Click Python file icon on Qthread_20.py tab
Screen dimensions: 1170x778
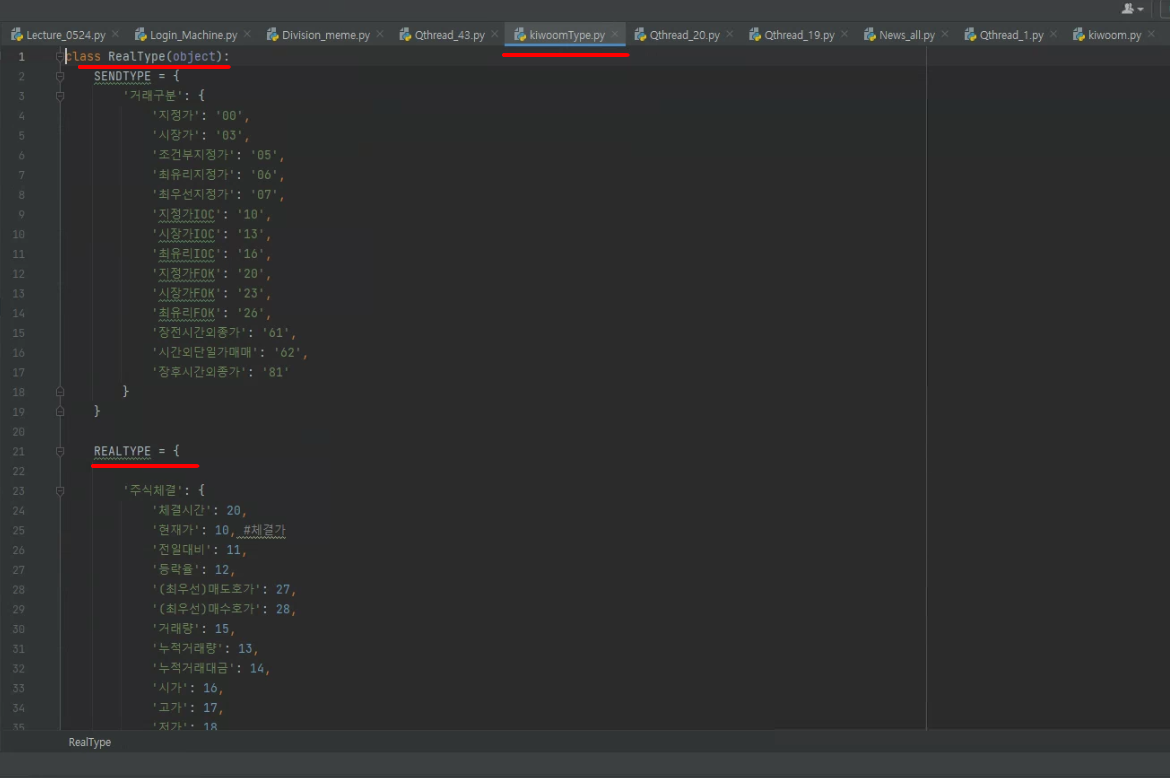point(640,34)
